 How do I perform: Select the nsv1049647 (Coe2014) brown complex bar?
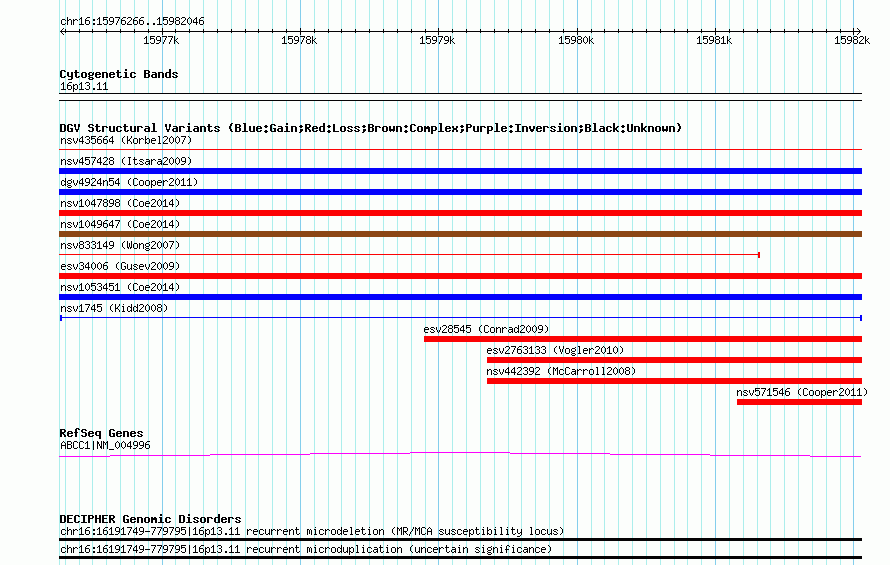[x=460, y=234]
